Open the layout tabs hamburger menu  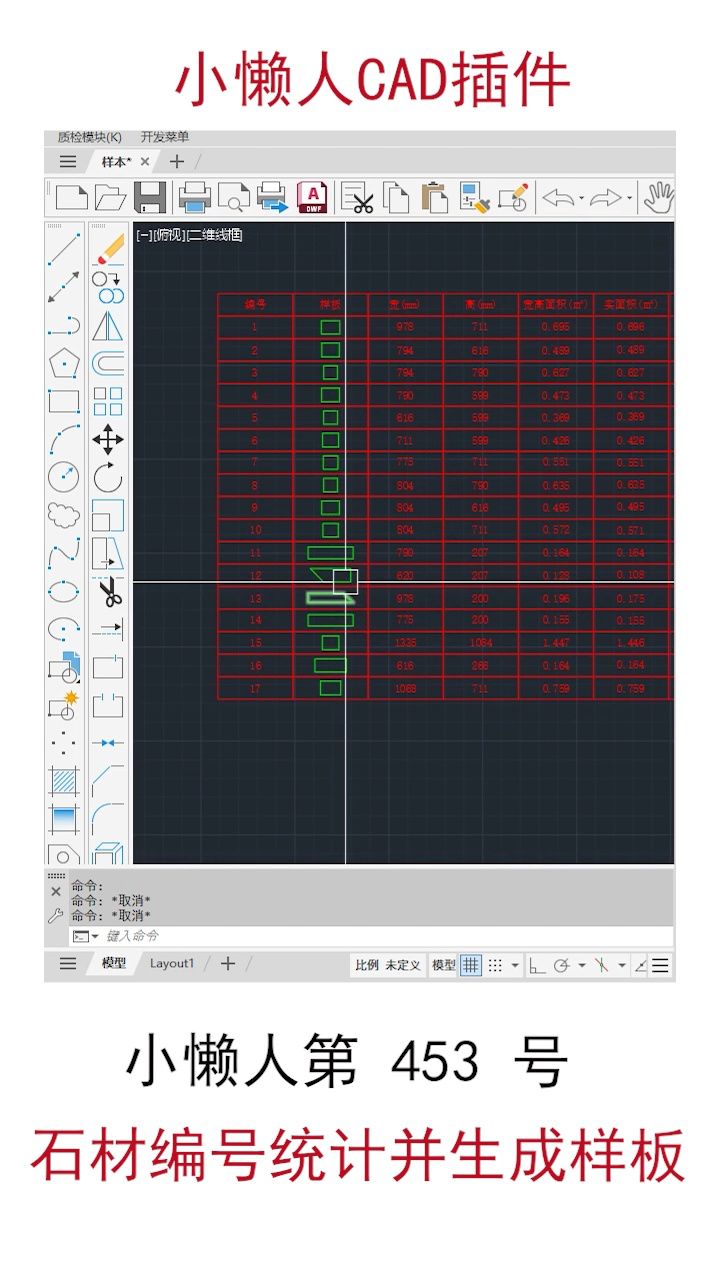pyautogui.click(x=67, y=964)
